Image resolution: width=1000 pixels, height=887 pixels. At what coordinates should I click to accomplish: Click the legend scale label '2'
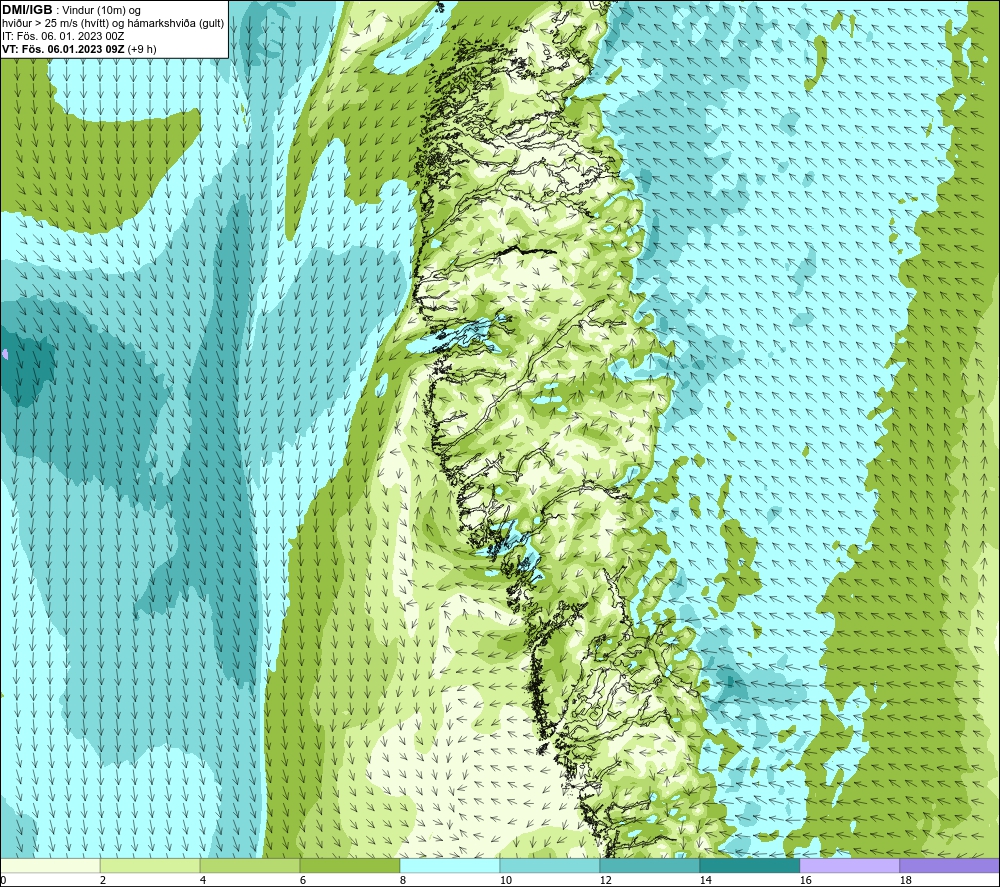[x=103, y=880]
